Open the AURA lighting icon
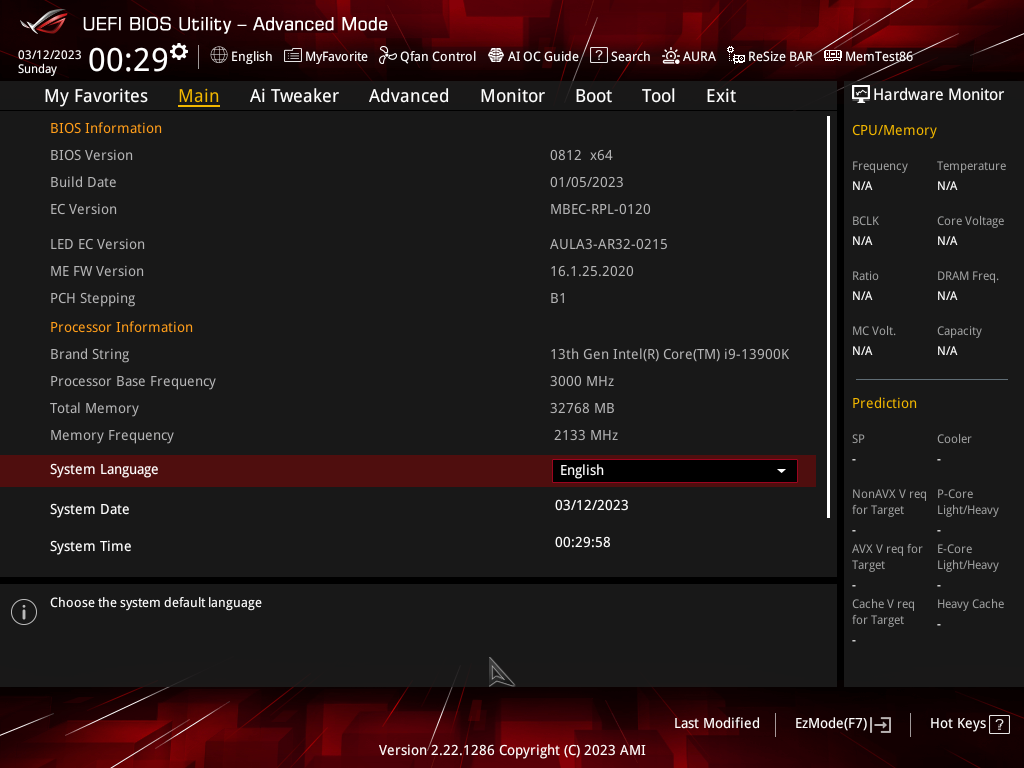The width and height of the screenshot is (1024, 768). (671, 56)
